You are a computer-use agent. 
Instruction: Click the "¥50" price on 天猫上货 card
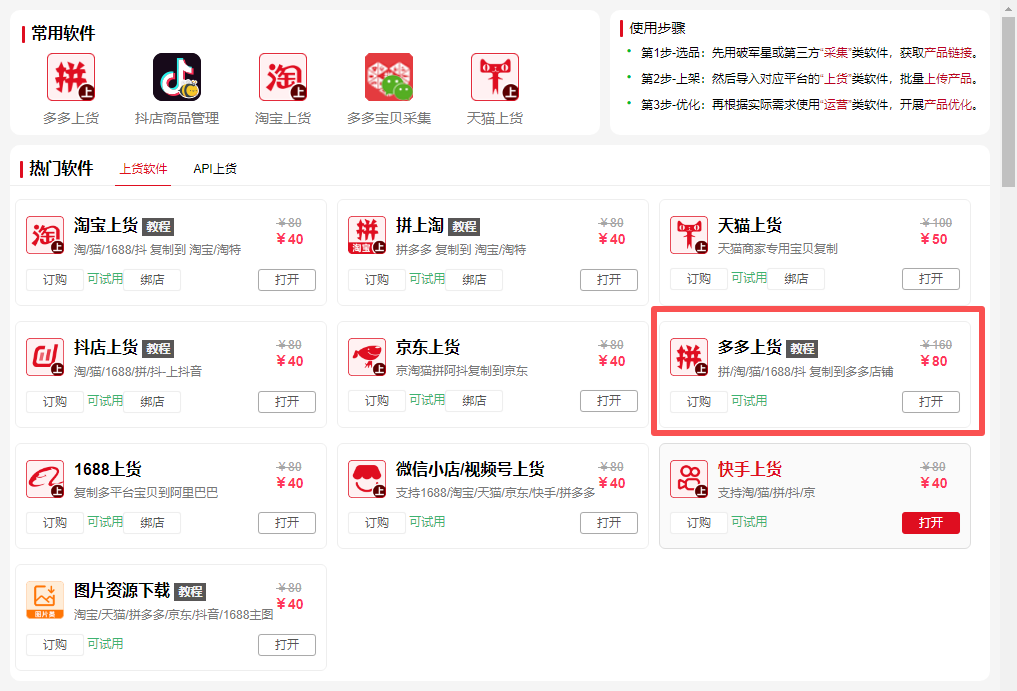point(934,239)
